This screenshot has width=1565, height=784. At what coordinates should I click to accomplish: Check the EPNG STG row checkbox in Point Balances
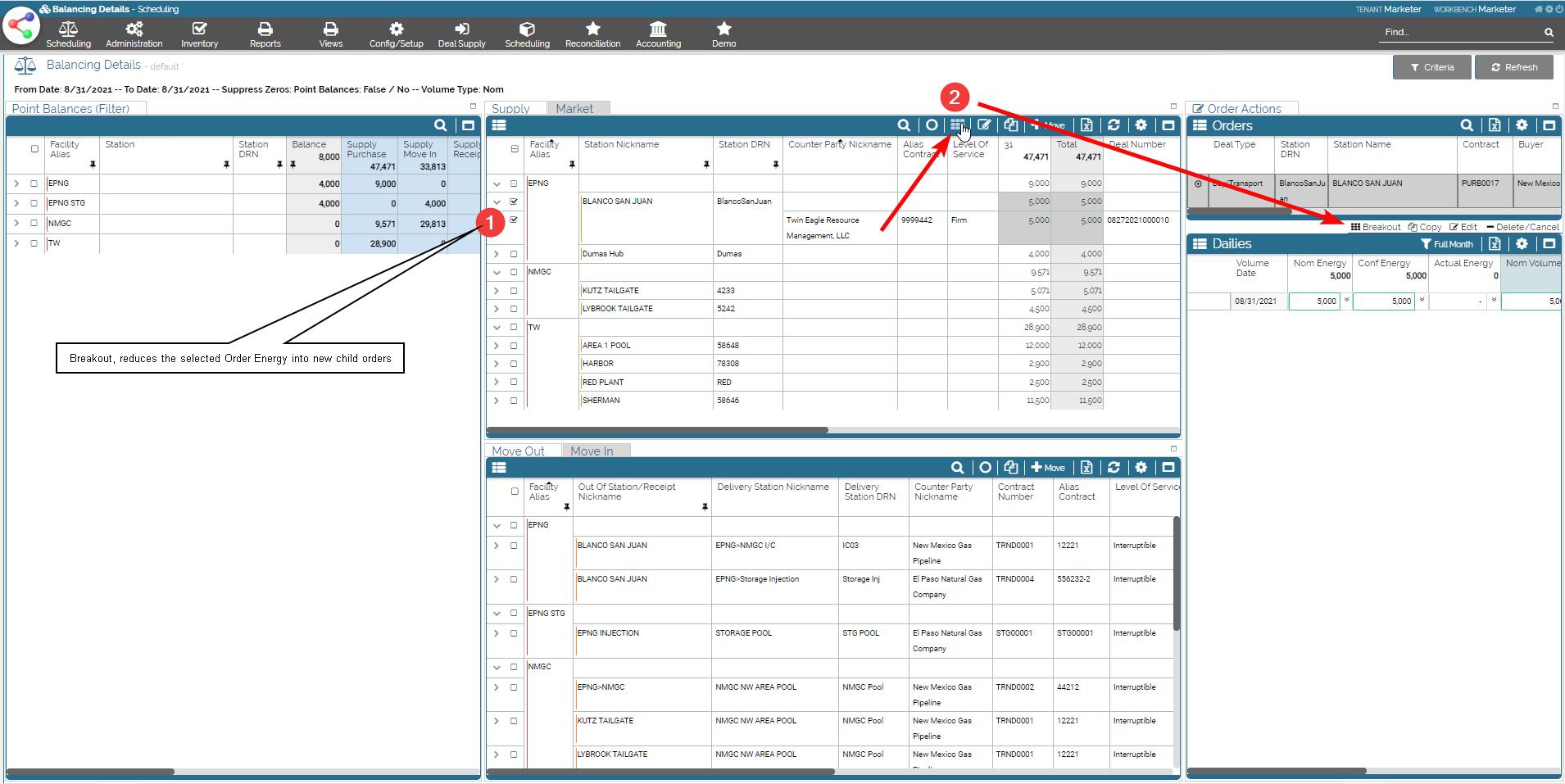34,203
